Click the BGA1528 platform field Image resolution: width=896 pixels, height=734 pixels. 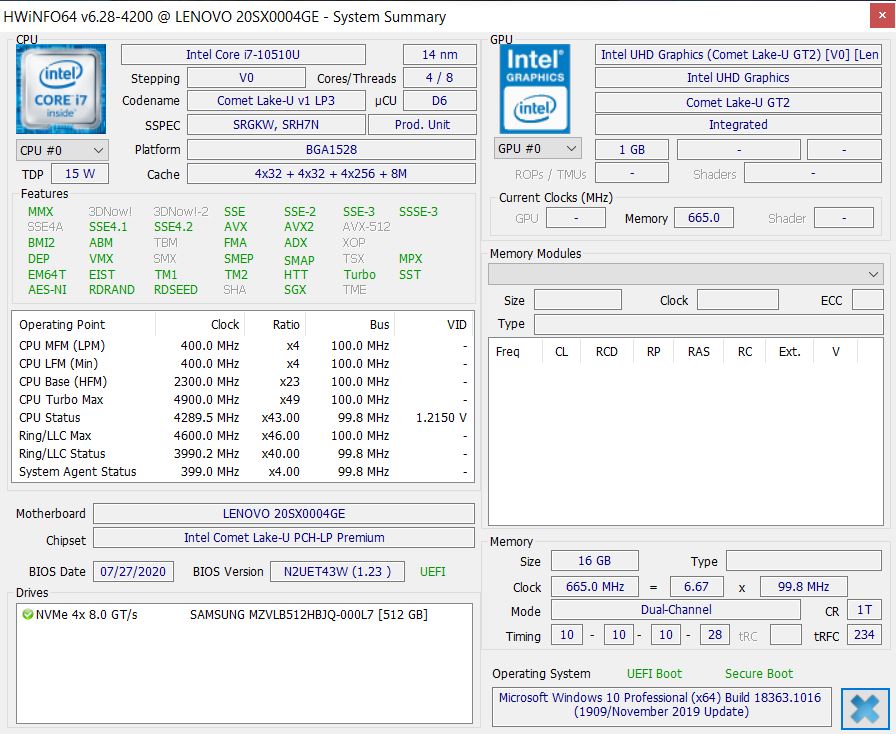point(331,150)
